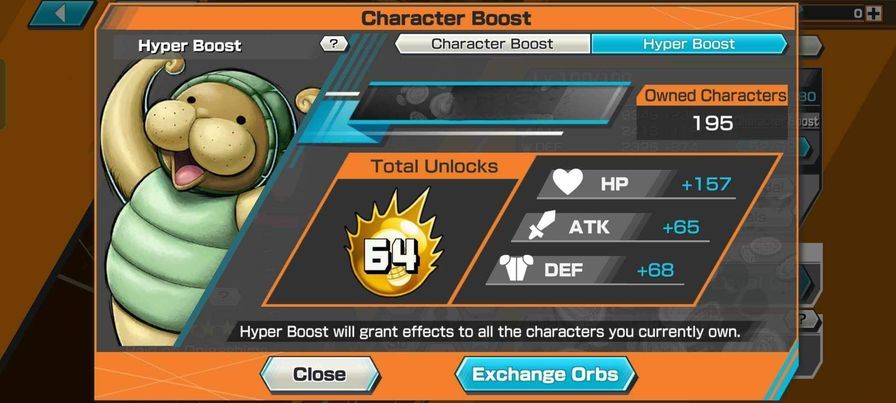Tap the Character Boost title bar
This screenshot has width=896, height=403.
coord(446,18)
